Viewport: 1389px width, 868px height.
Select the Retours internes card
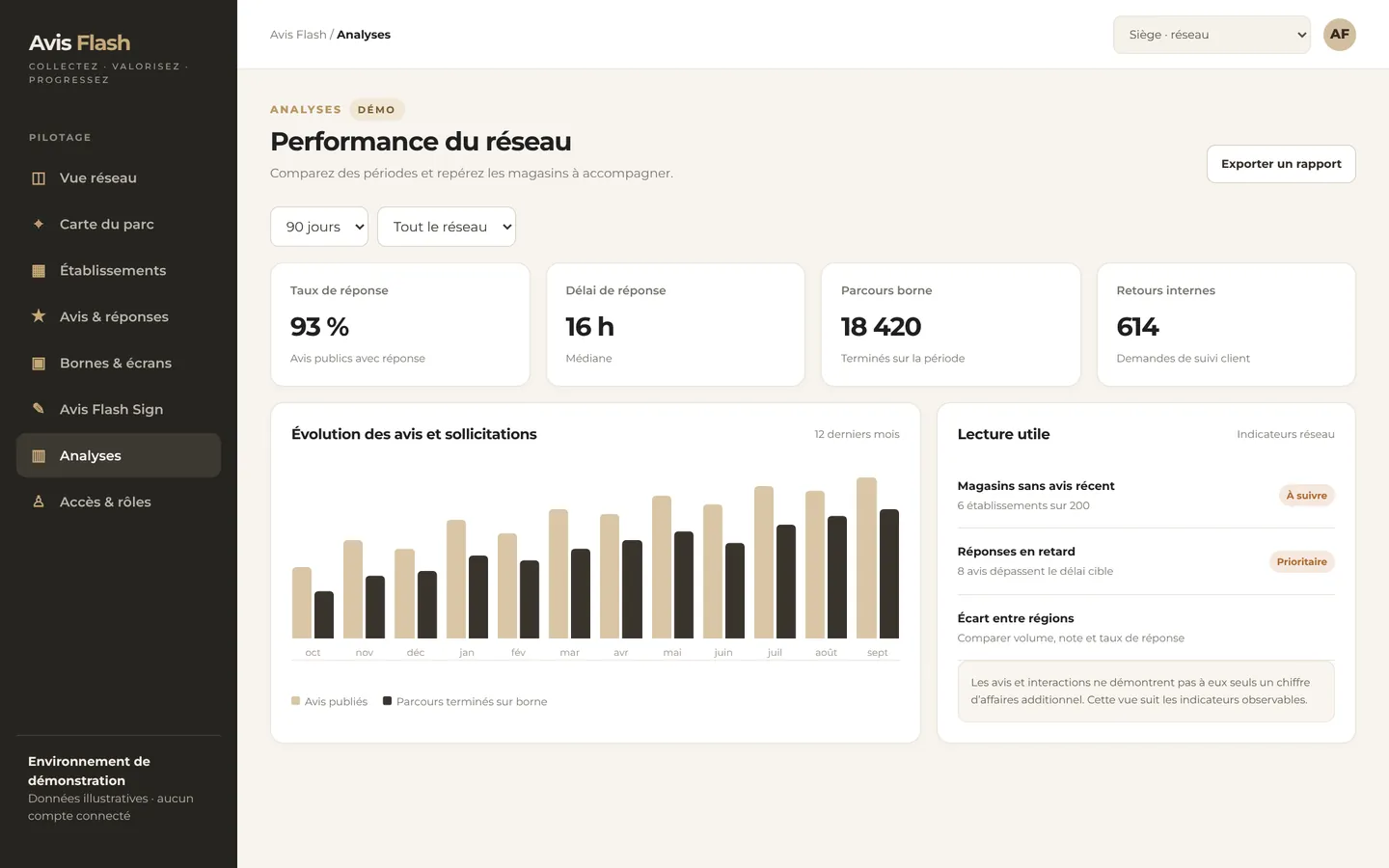[1226, 325]
